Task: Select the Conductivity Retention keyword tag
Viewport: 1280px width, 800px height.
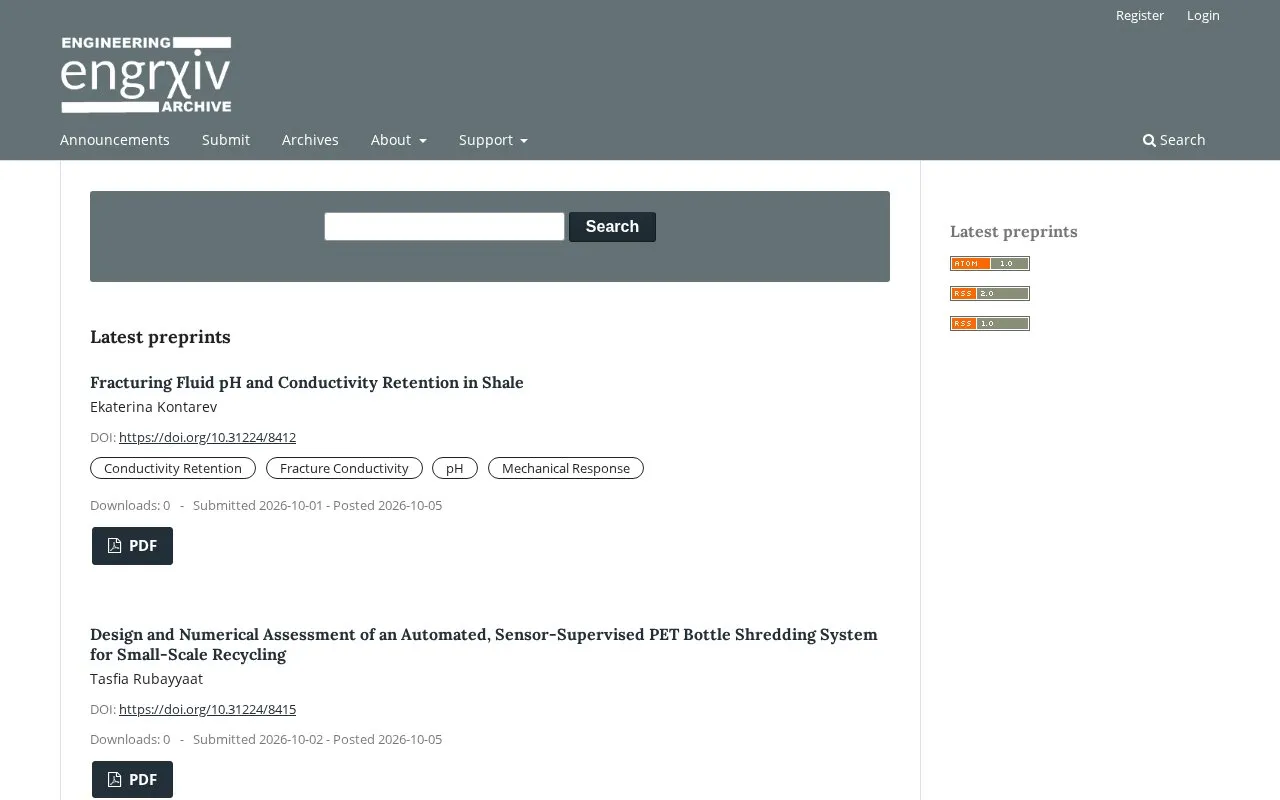Action: (173, 468)
